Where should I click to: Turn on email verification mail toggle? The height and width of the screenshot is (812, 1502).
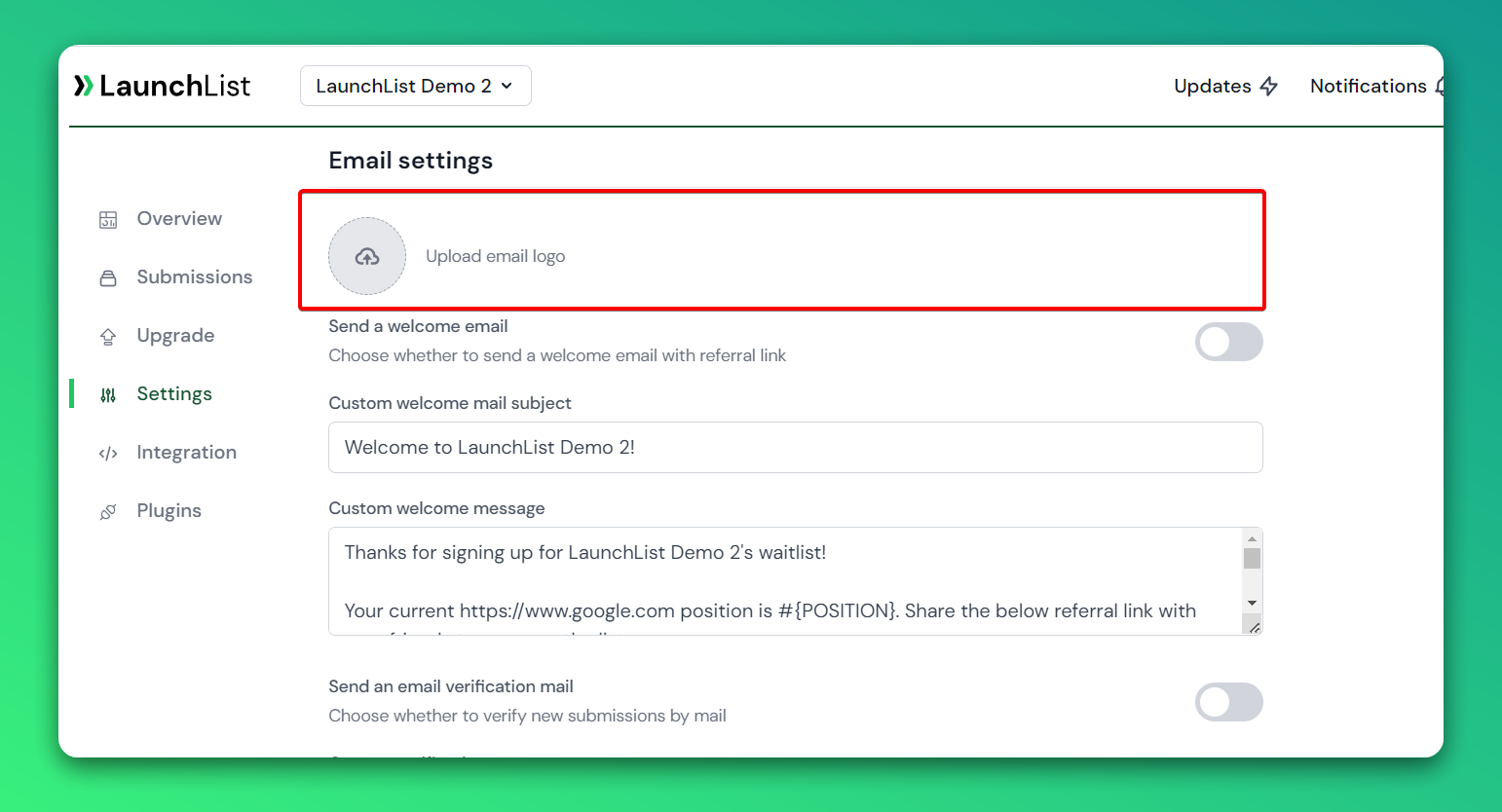pyautogui.click(x=1228, y=702)
